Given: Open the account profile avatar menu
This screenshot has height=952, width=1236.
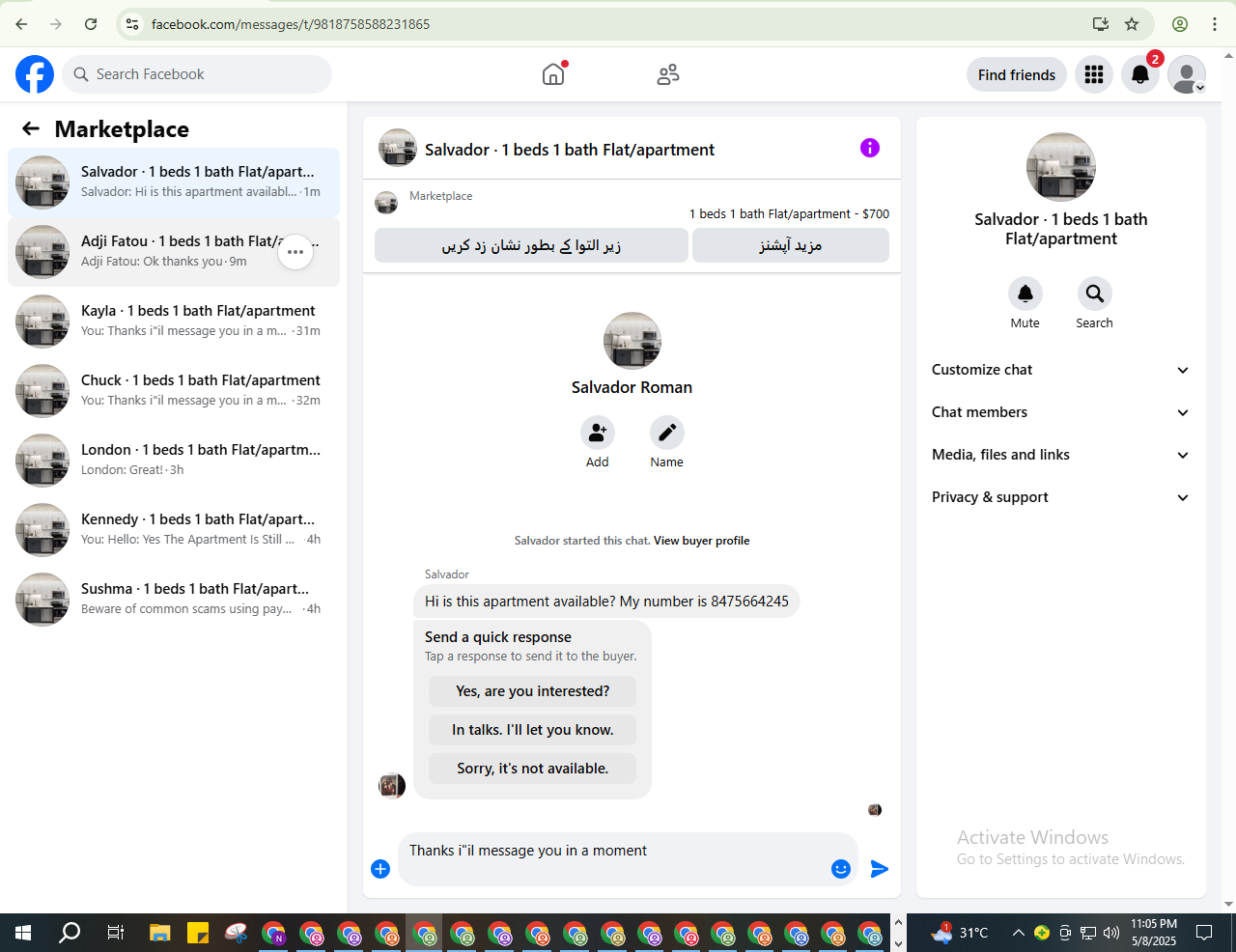Looking at the screenshot, I should coord(1187,74).
